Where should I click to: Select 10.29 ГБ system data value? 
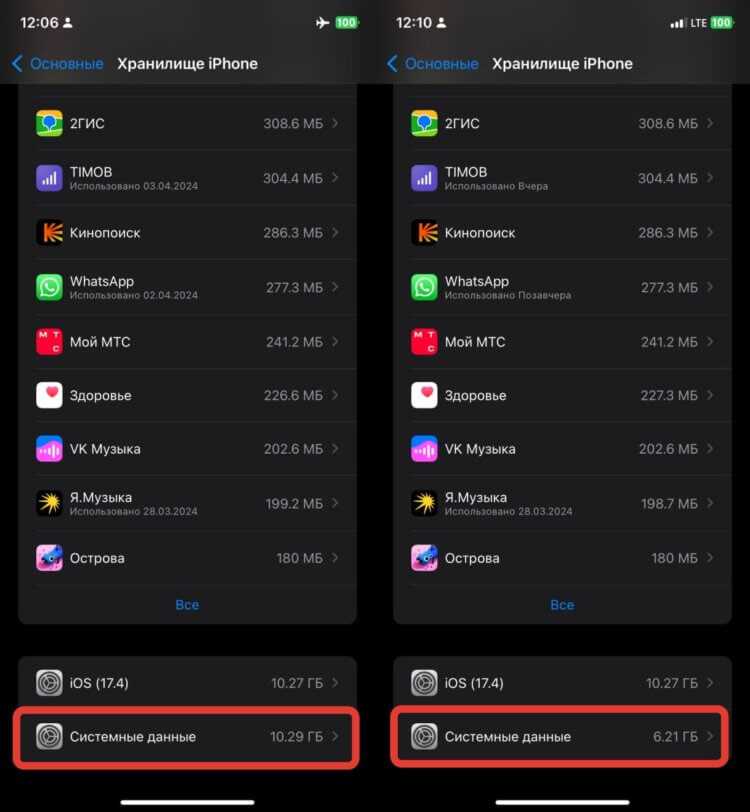pyautogui.click(x=296, y=736)
